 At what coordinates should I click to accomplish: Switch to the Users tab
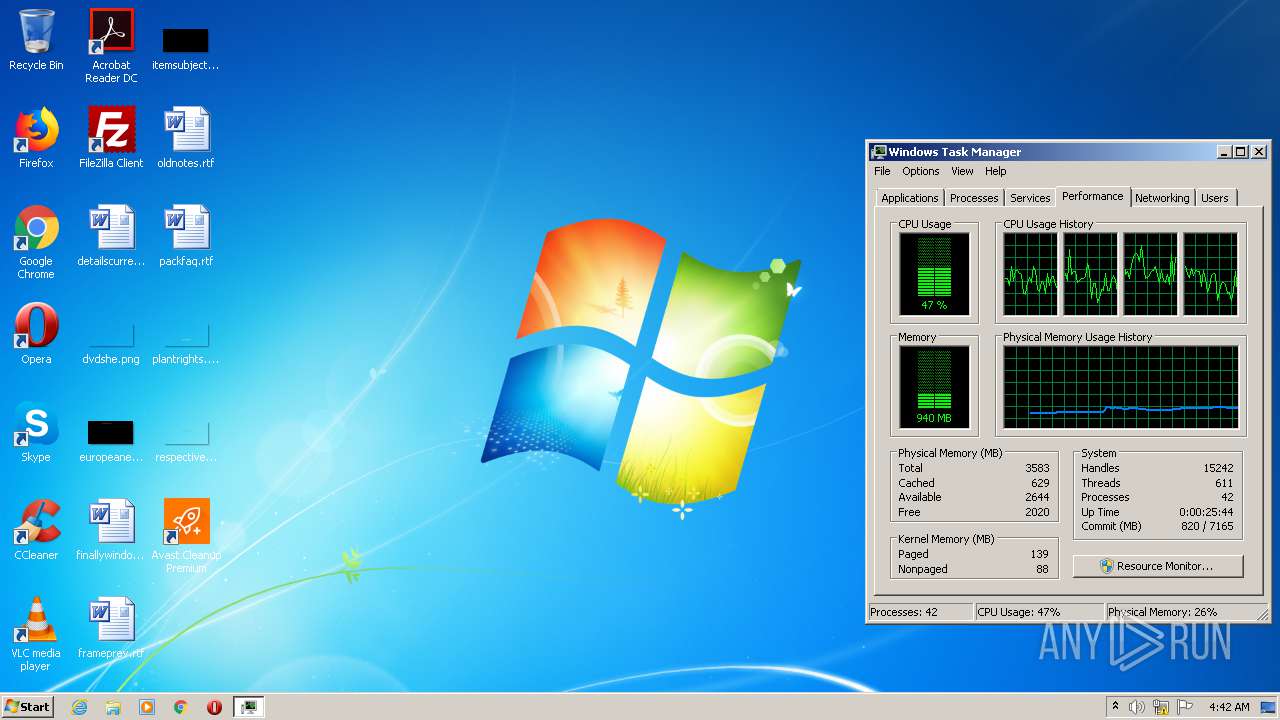[1215, 198]
